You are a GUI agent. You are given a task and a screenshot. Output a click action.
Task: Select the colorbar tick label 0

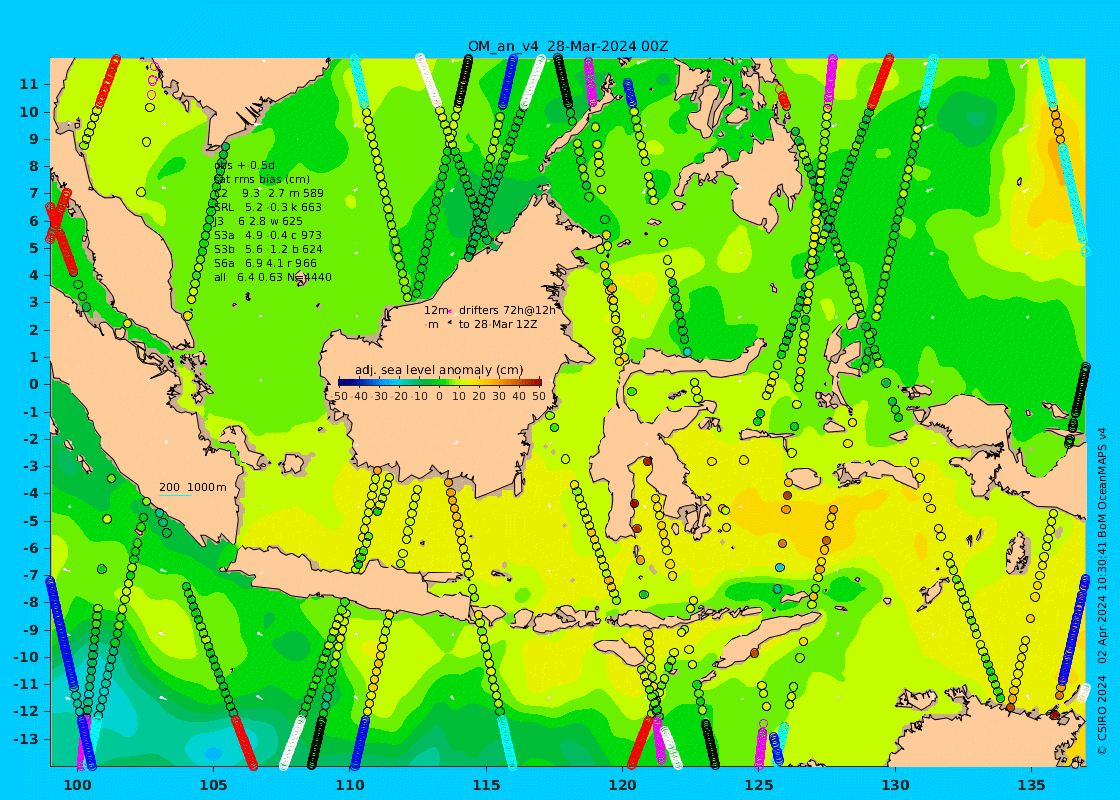[439, 396]
